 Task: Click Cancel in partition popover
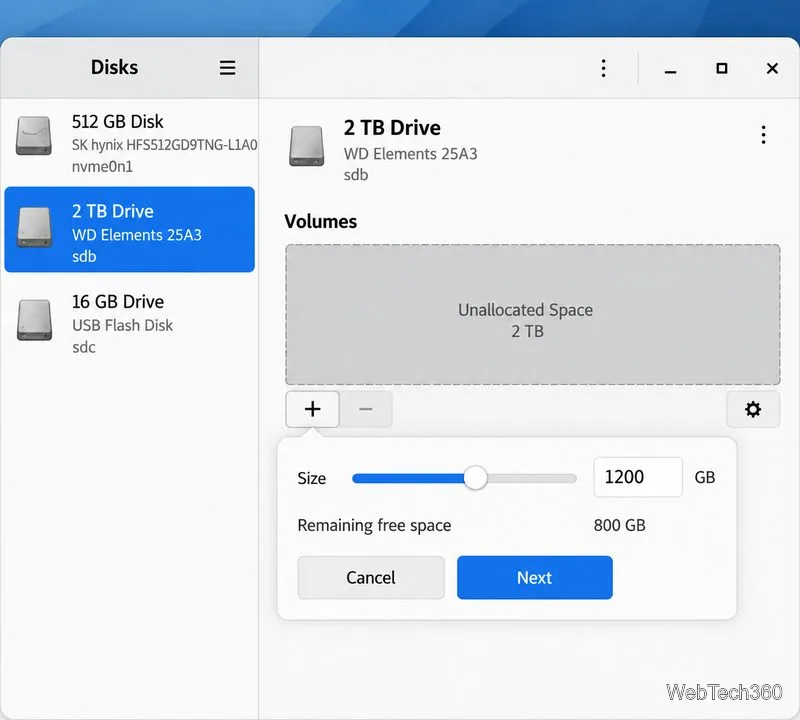pos(371,577)
